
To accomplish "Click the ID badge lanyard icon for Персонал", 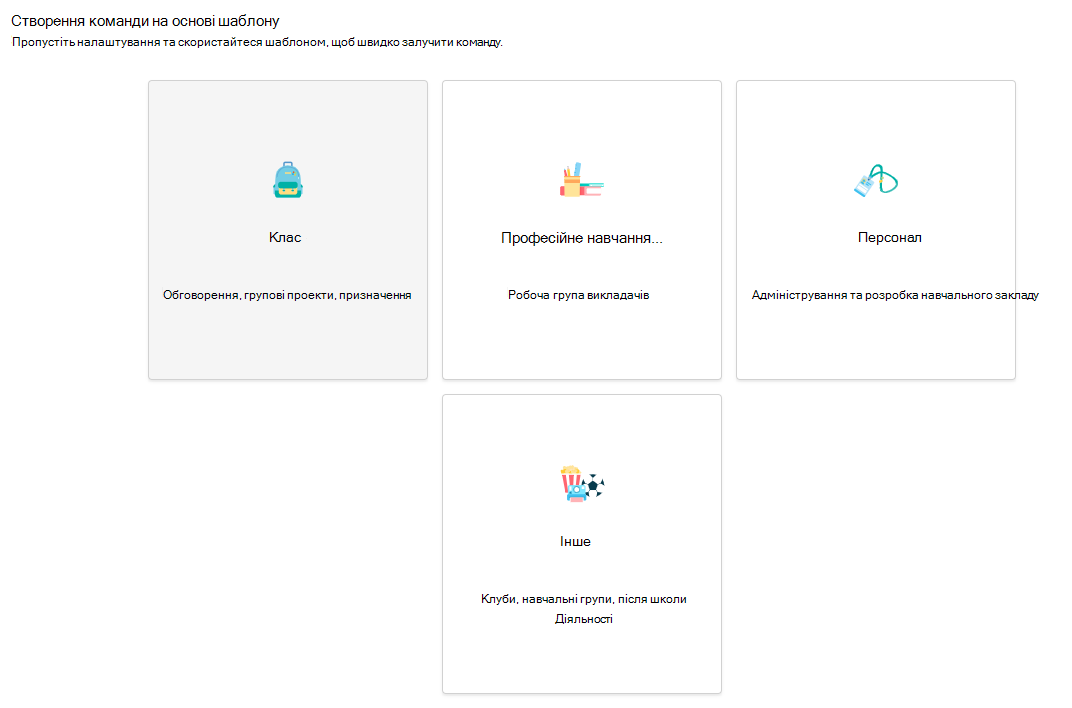I will click(876, 180).
